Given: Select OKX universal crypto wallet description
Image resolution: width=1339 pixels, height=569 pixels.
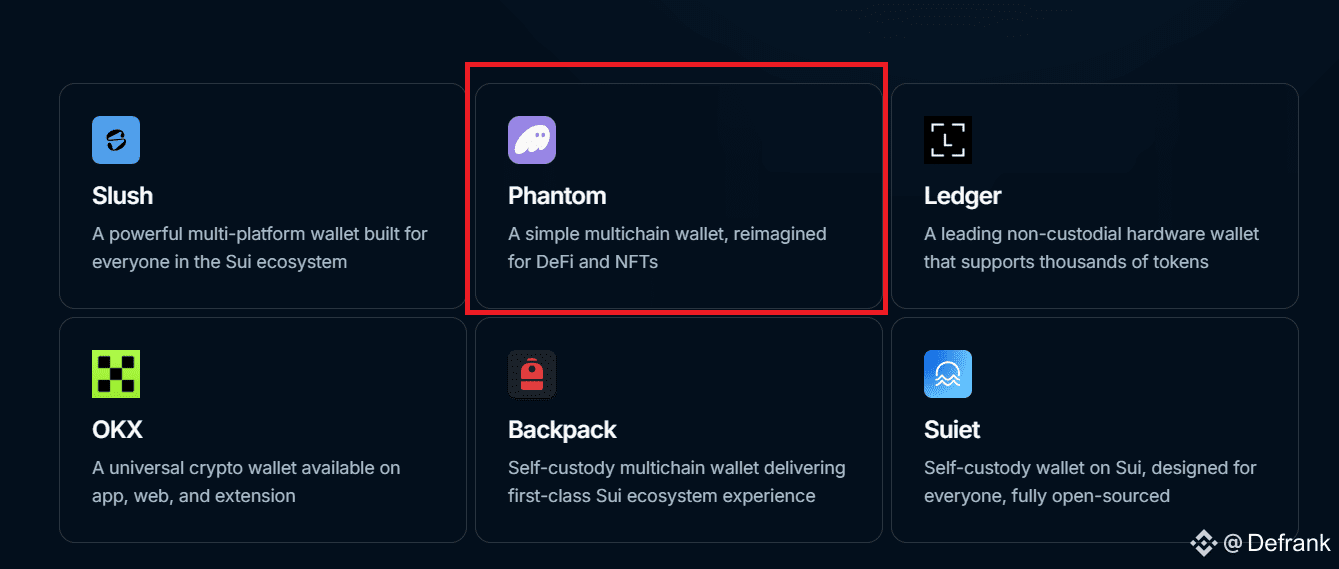Looking at the screenshot, I should pyautogui.click(x=246, y=482).
